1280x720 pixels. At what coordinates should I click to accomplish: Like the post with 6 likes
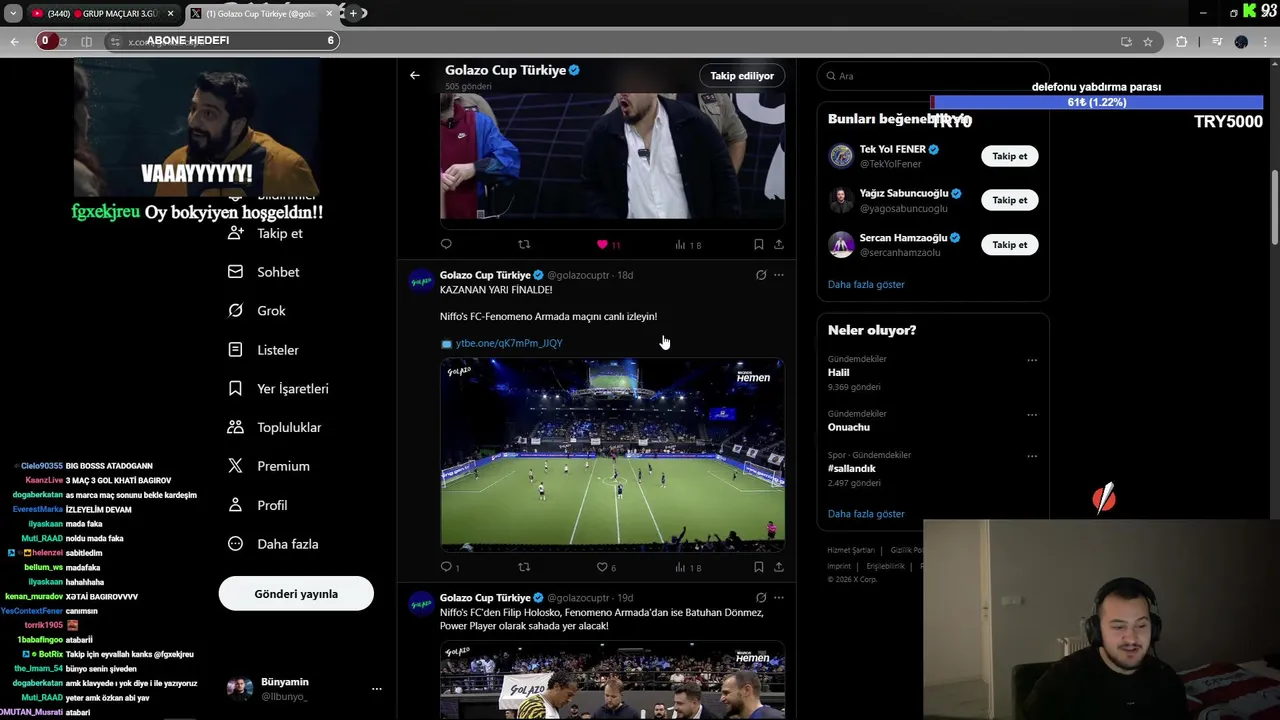(x=606, y=567)
